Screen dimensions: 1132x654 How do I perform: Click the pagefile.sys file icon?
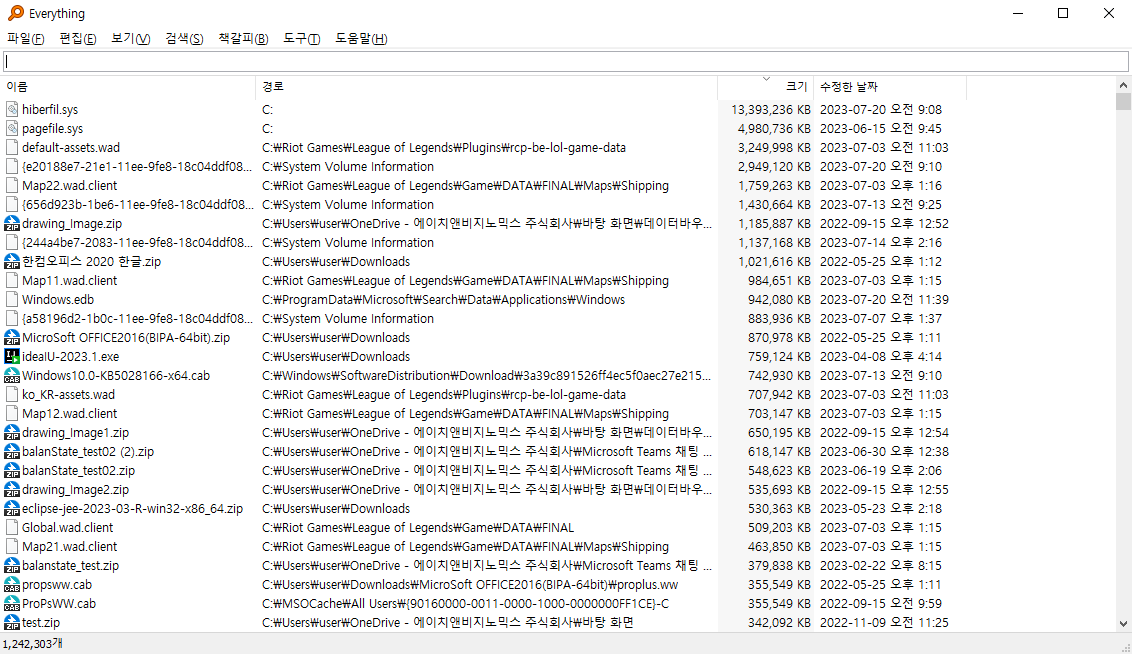[12, 128]
